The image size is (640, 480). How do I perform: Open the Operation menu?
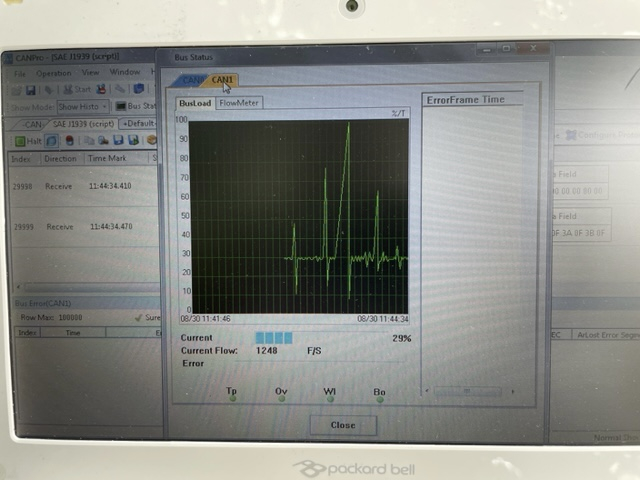click(53, 73)
